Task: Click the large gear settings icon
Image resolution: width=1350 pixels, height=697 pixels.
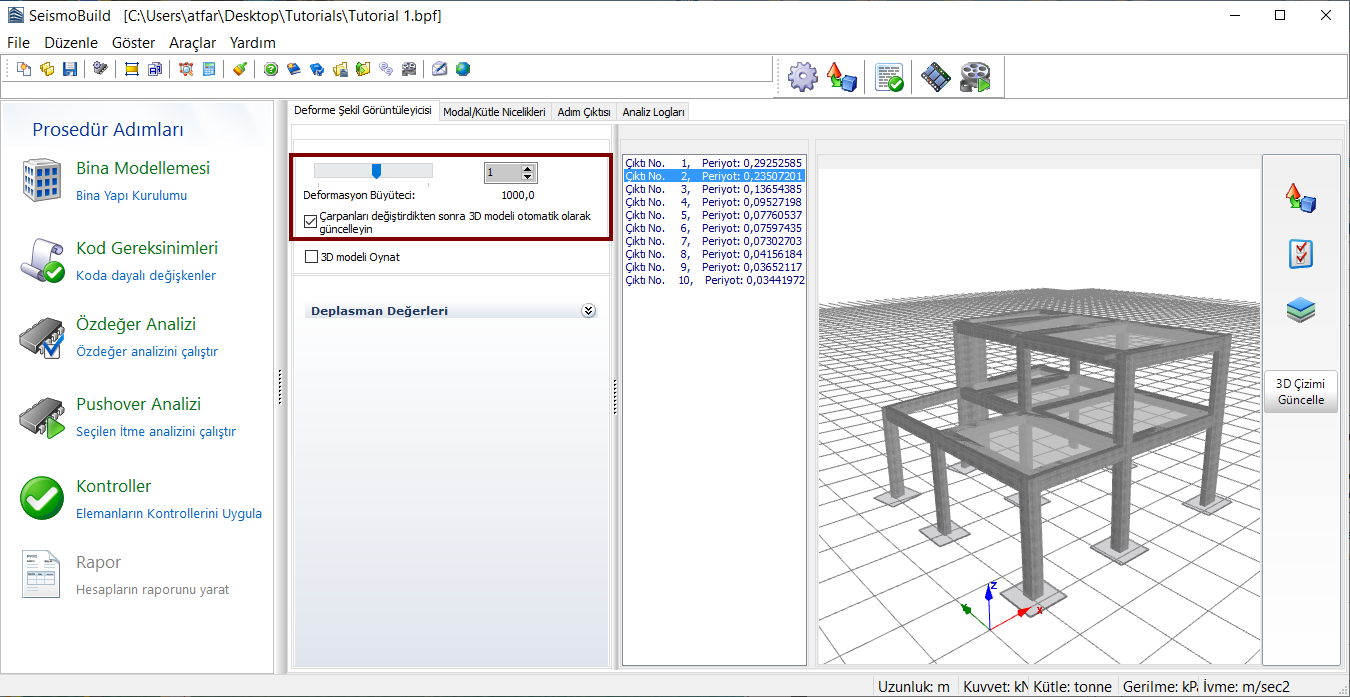Action: [x=803, y=77]
